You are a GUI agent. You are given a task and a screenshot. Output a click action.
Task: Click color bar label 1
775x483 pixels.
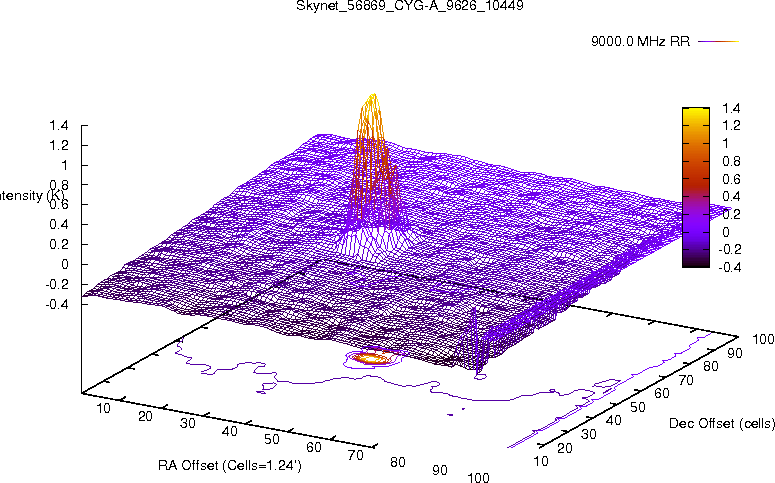coord(725,143)
